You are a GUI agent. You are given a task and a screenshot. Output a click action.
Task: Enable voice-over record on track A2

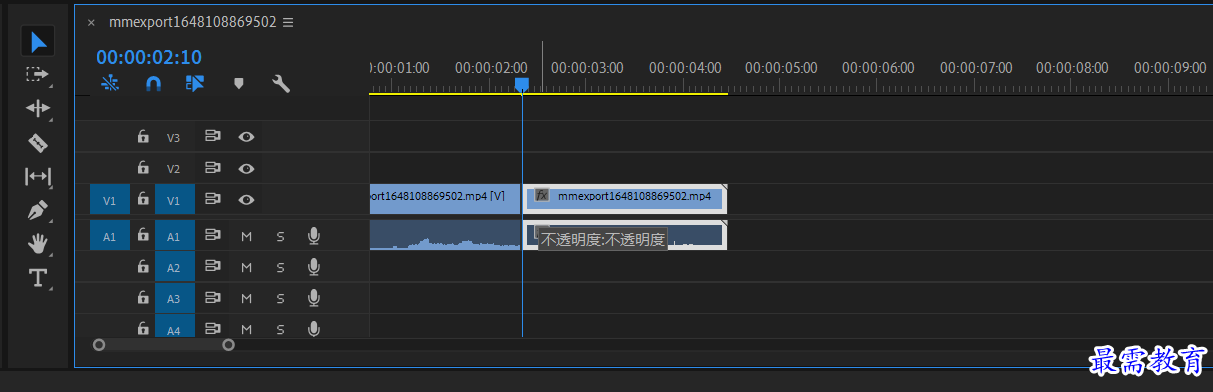tap(313, 267)
